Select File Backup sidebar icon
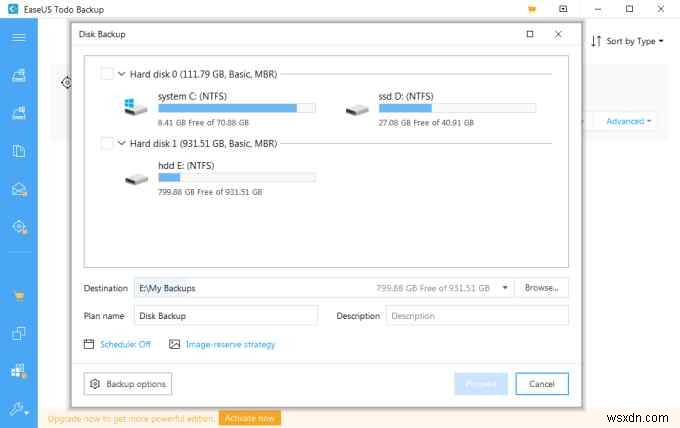The height and width of the screenshot is (428, 680). click(19, 151)
